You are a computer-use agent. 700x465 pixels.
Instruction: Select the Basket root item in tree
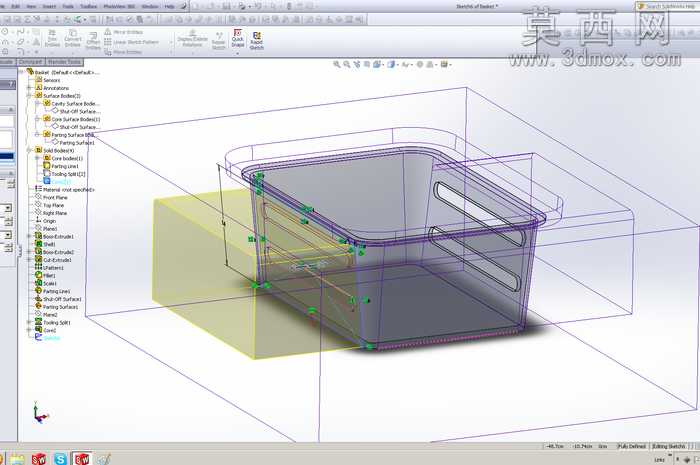62,72
